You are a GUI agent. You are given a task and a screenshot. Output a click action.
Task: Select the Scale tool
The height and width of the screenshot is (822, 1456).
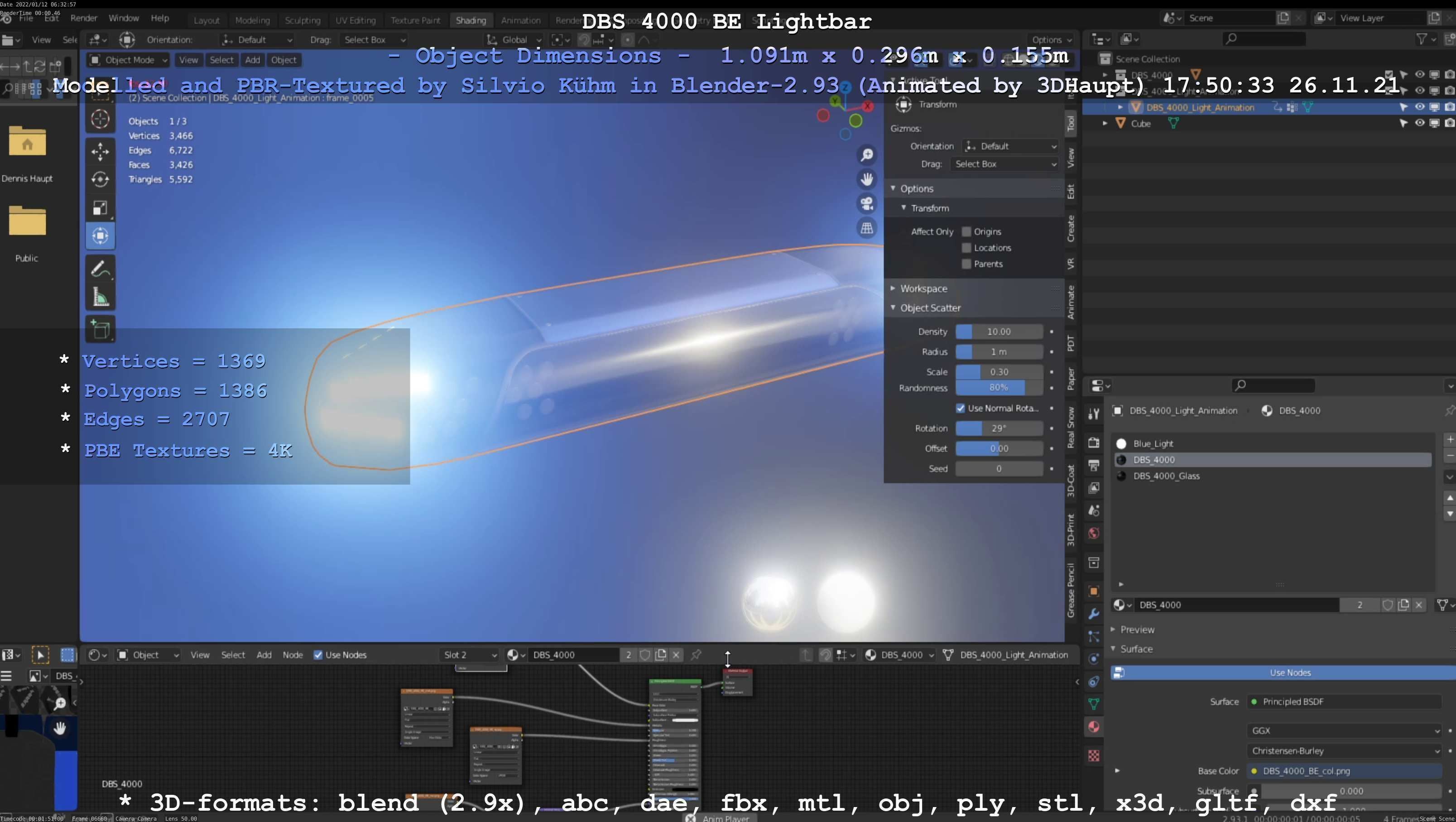100,208
